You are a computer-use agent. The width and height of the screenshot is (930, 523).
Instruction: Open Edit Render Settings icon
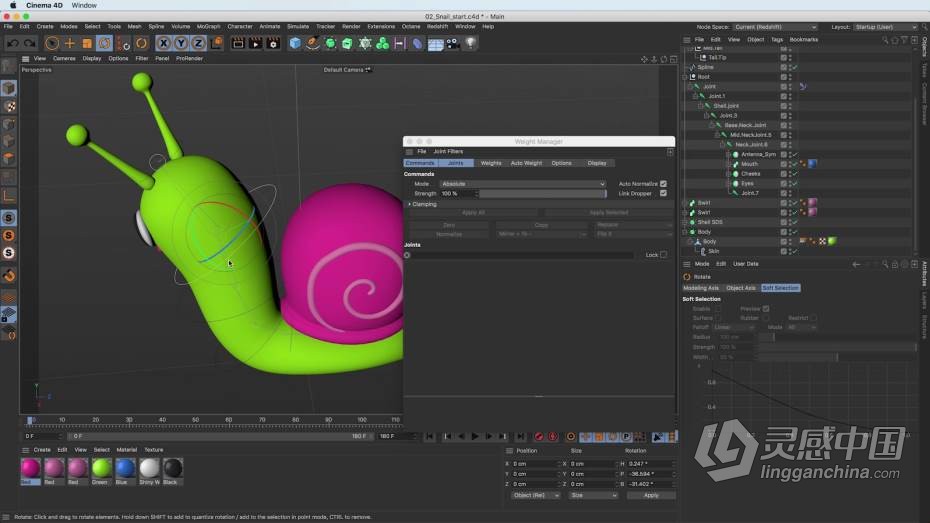click(x=273, y=43)
